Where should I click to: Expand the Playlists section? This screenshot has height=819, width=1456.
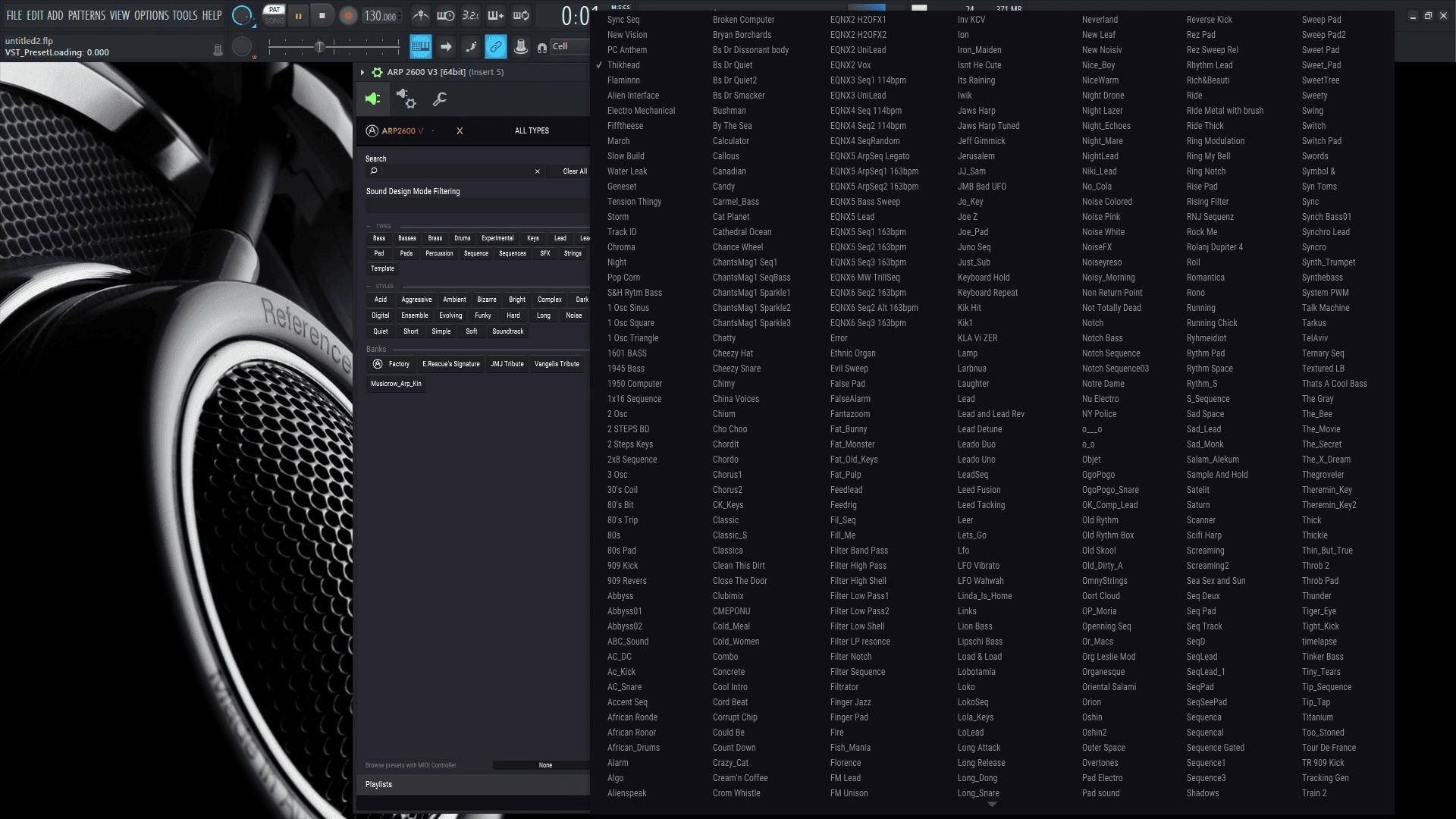[x=473, y=784]
